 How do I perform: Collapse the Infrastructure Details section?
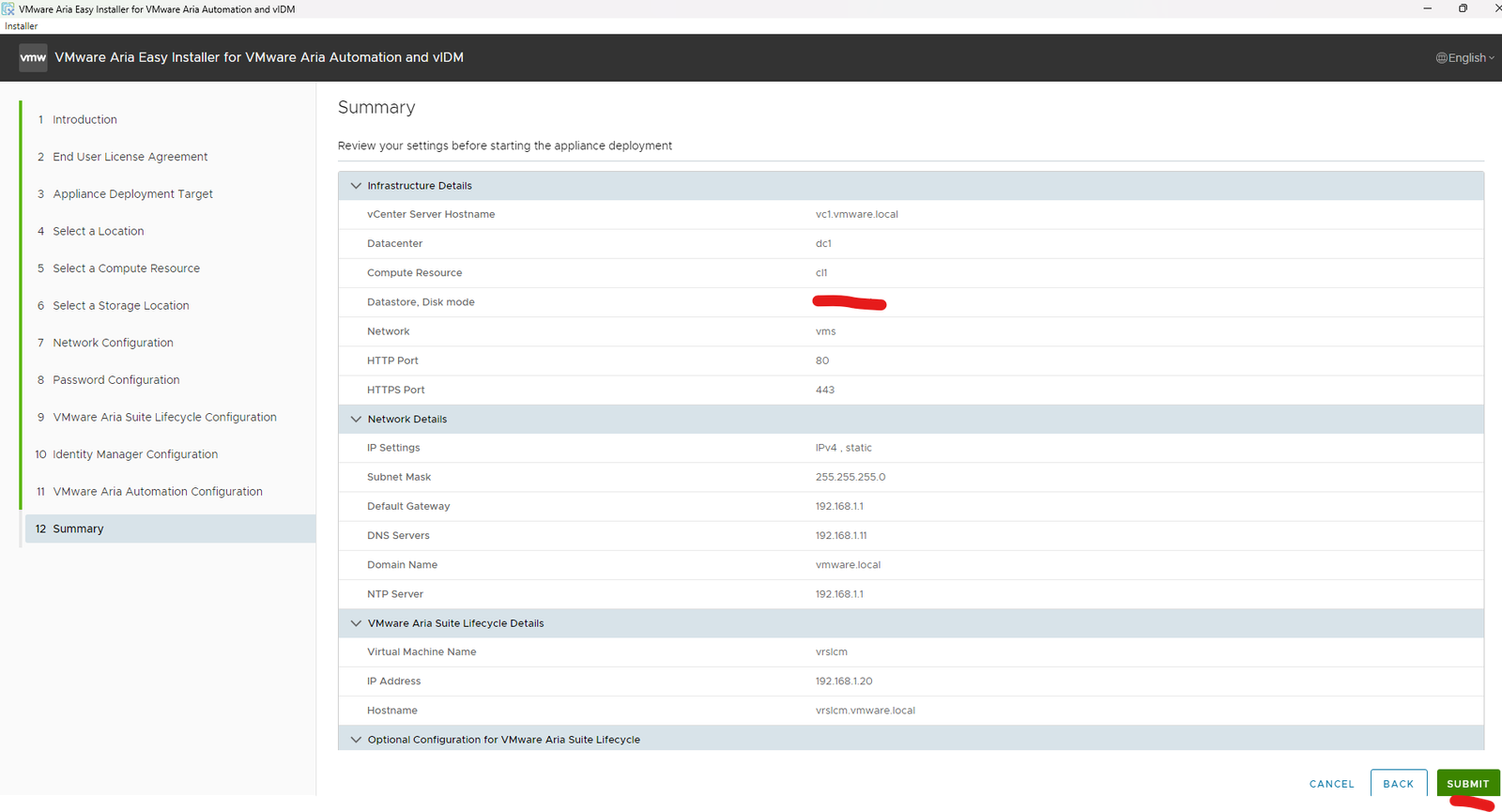356,186
